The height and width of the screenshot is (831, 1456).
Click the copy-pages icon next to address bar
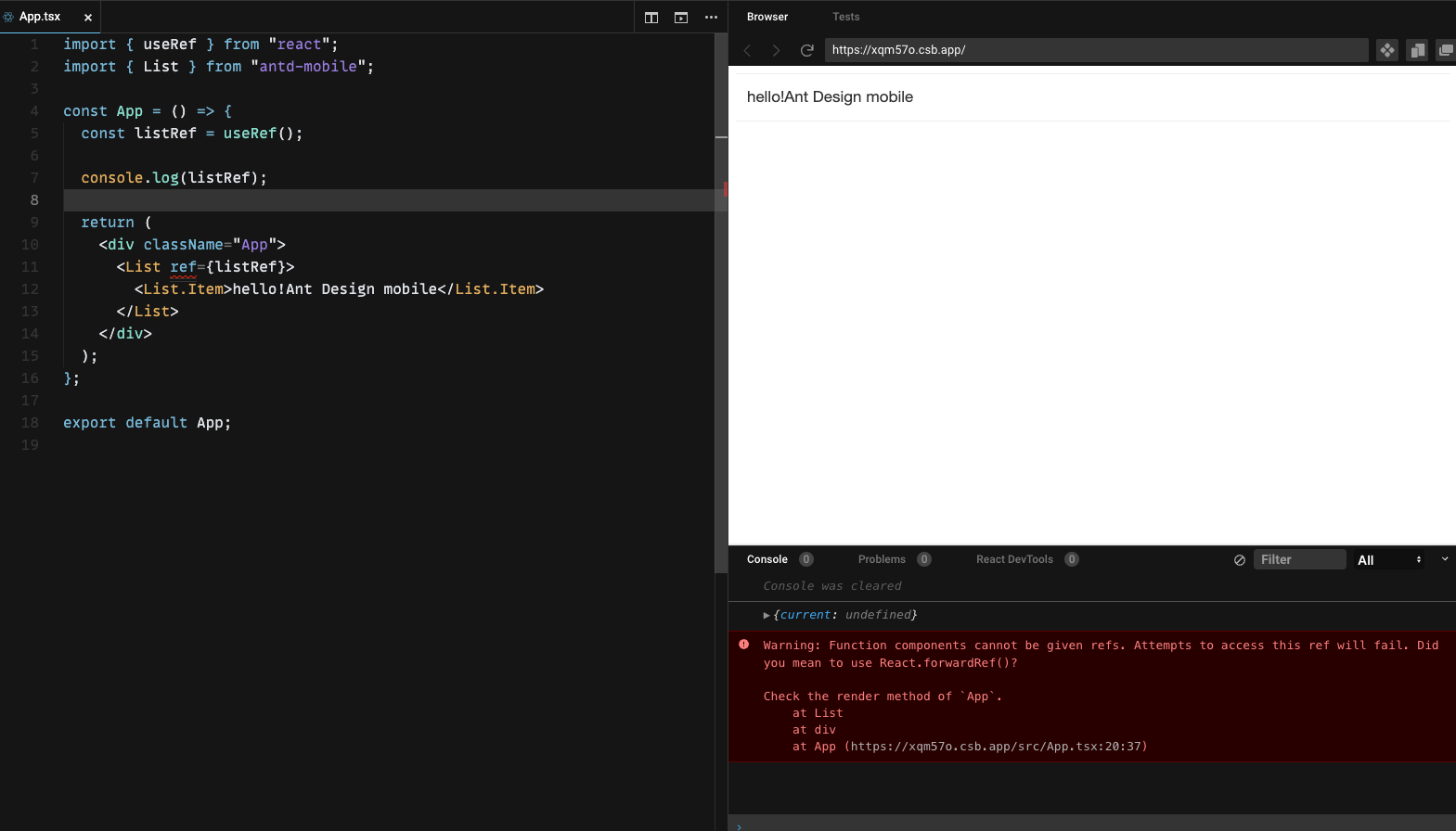click(x=1417, y=50)
